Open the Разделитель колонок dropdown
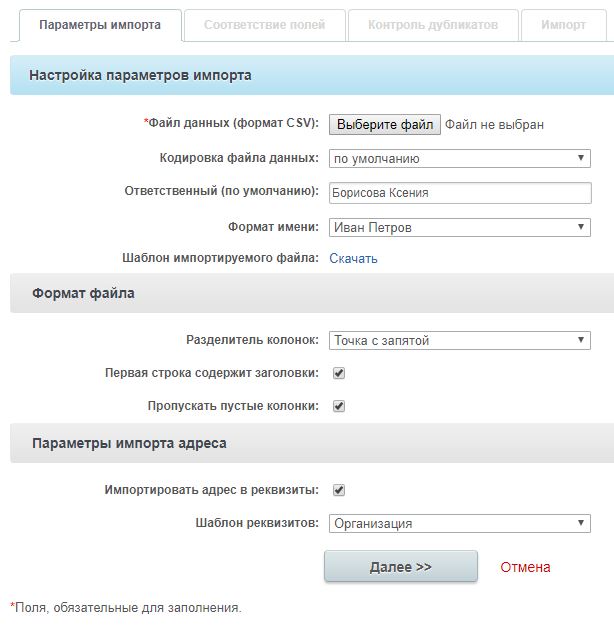 click(460, 341)
